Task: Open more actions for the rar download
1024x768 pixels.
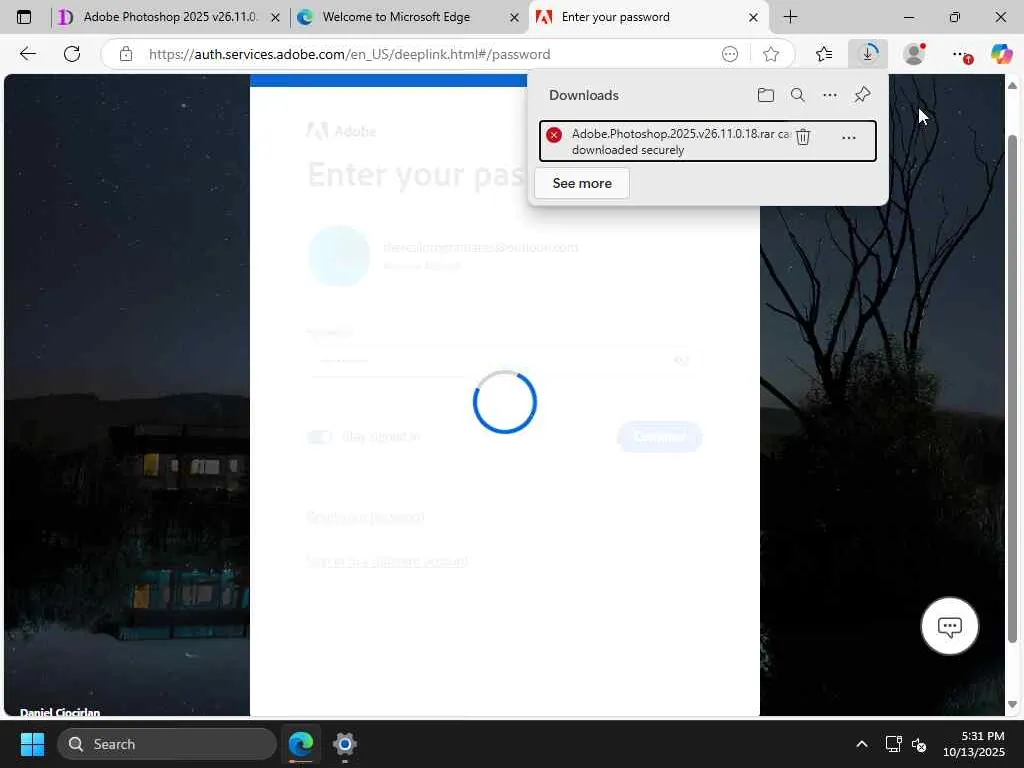Action: point(848,138)
